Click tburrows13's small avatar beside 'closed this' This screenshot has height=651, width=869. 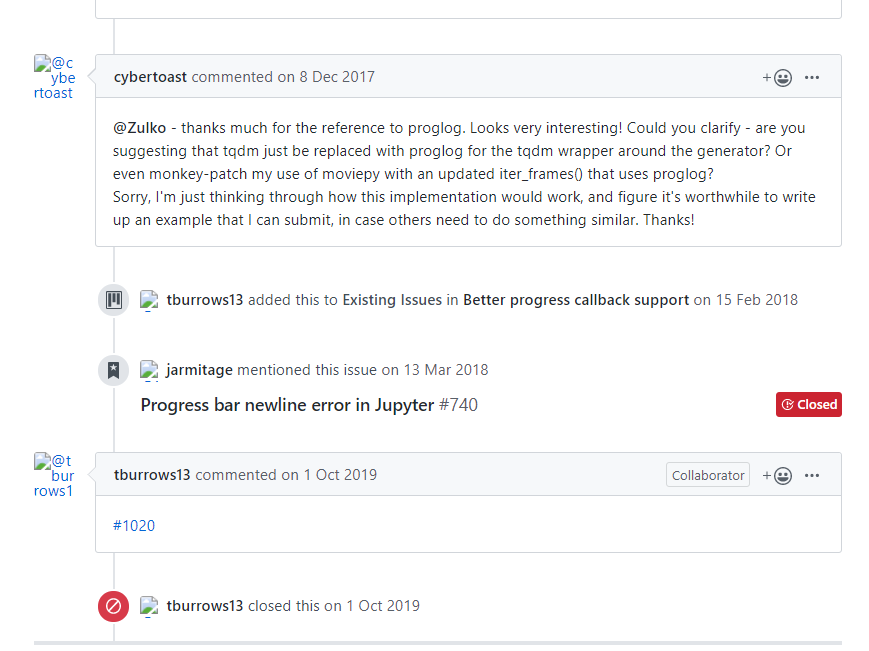pos(150,606)
